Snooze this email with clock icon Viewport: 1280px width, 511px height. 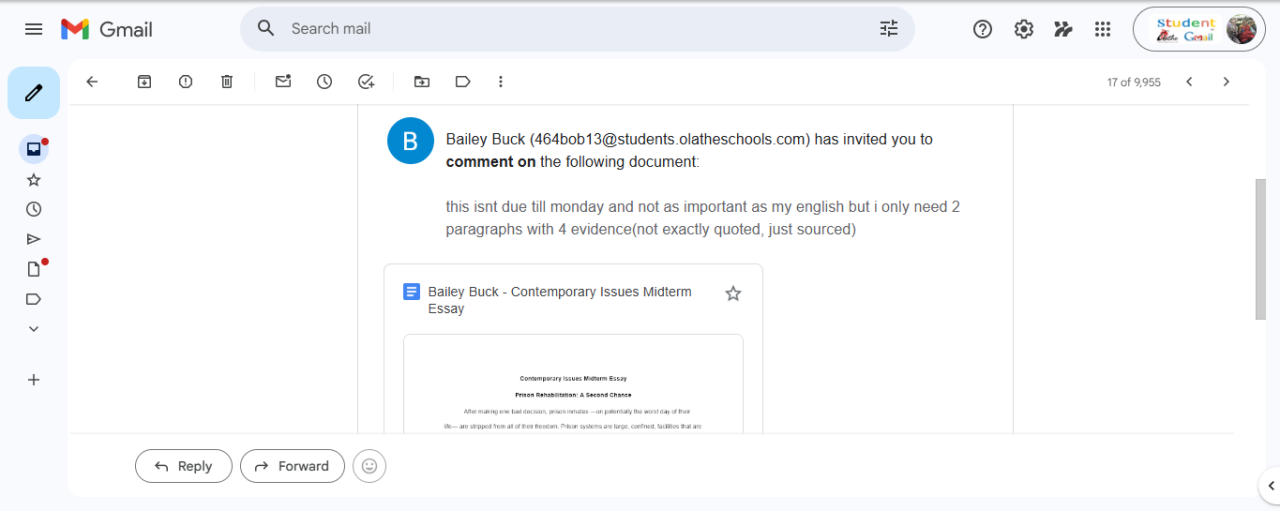324,82
